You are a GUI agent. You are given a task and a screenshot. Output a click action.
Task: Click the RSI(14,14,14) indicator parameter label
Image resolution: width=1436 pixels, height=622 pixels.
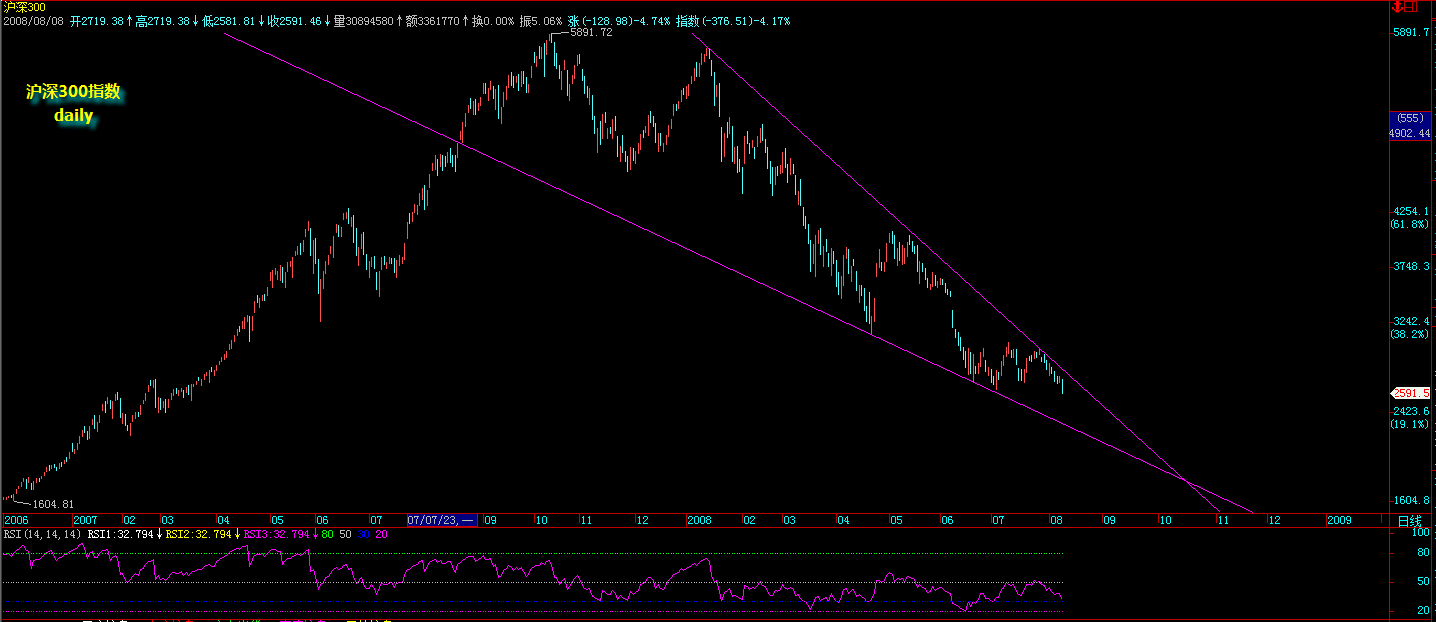(43, 535)
